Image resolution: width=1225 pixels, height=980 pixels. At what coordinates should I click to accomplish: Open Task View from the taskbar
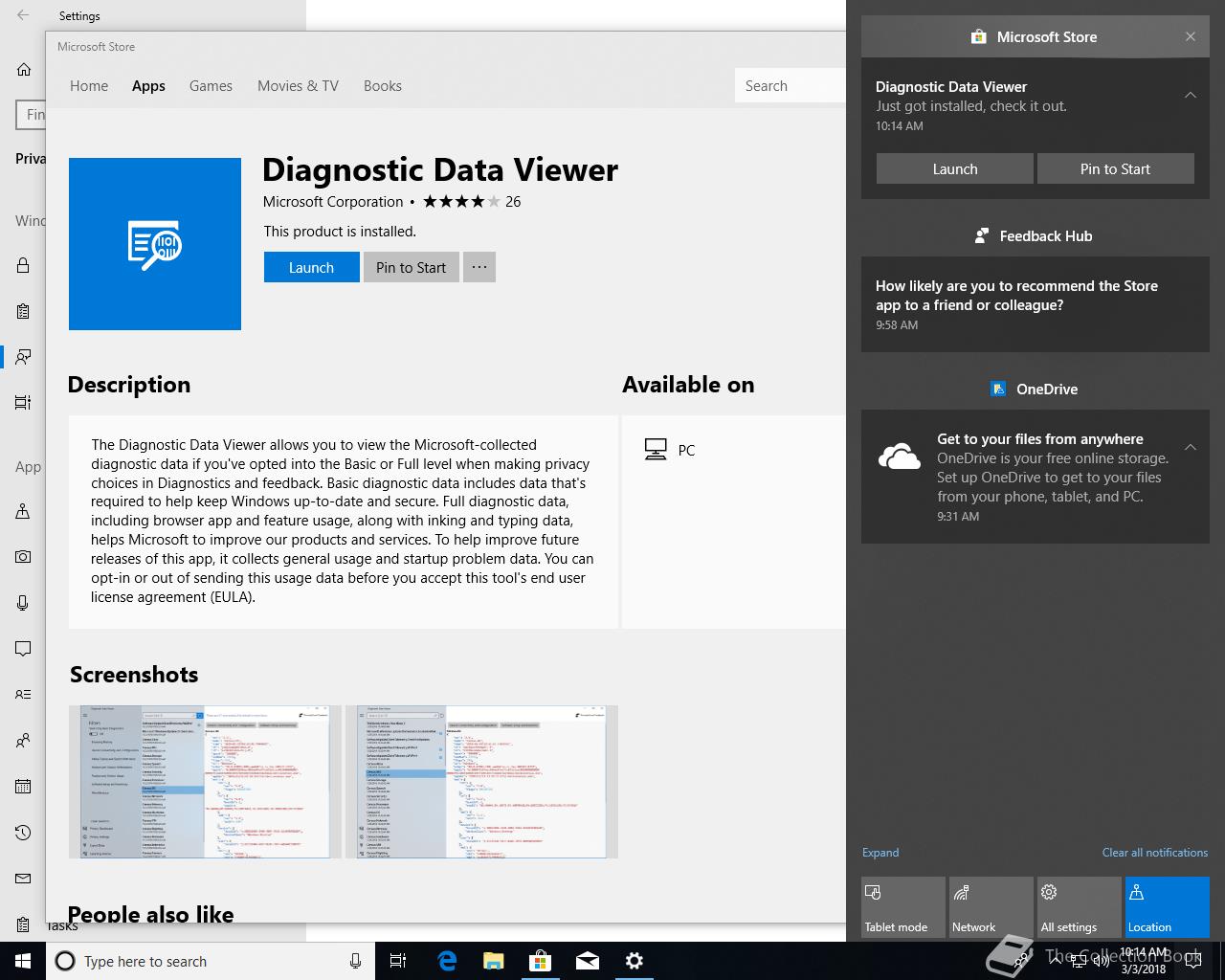[398, 961]
